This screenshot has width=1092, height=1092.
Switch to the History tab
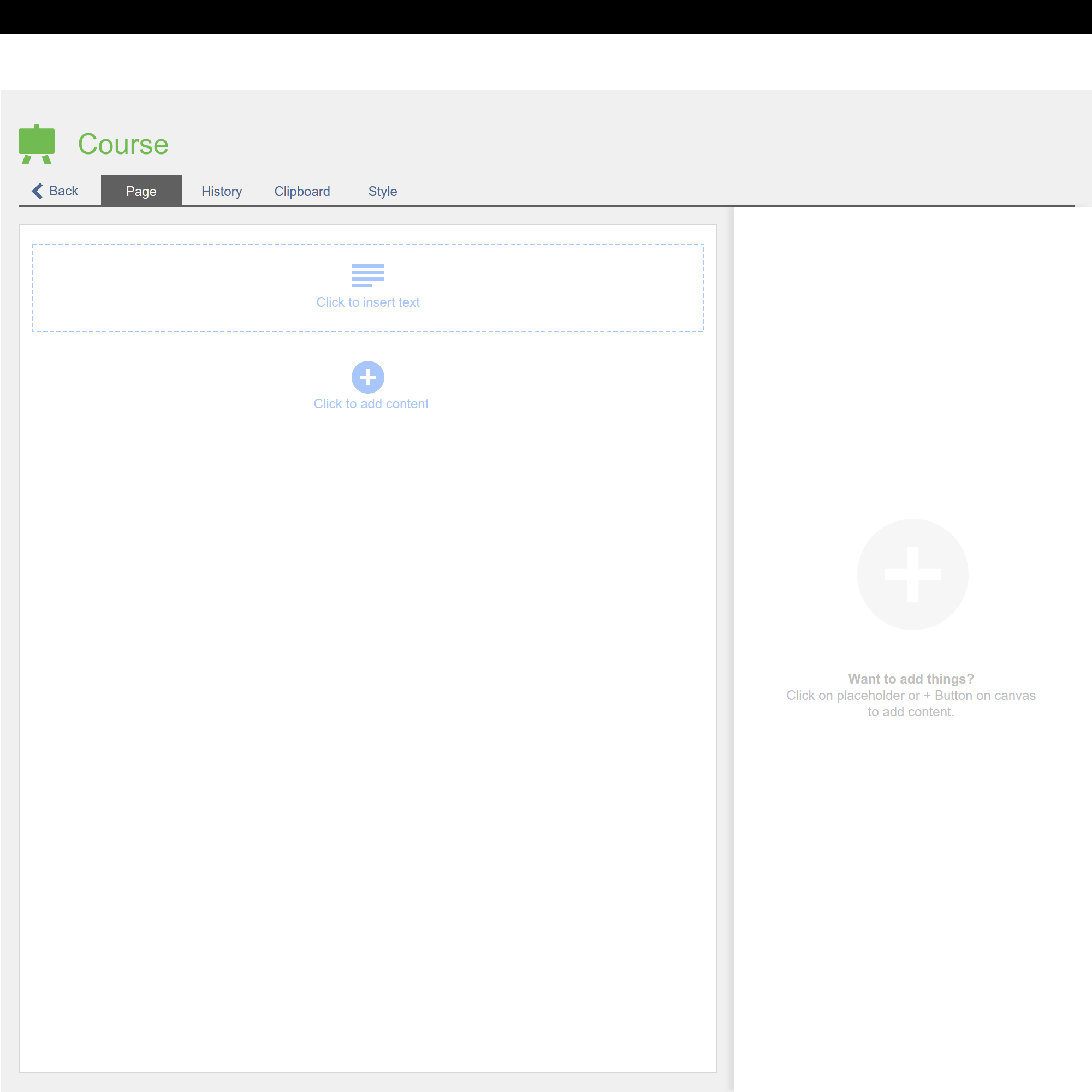[222, 192]
